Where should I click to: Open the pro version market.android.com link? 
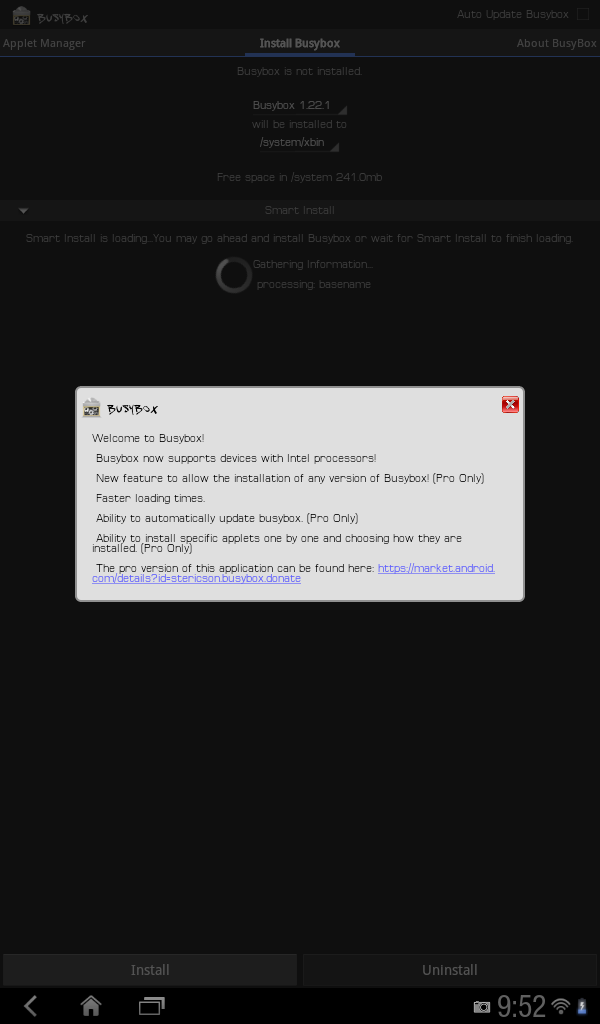point(293,573)
